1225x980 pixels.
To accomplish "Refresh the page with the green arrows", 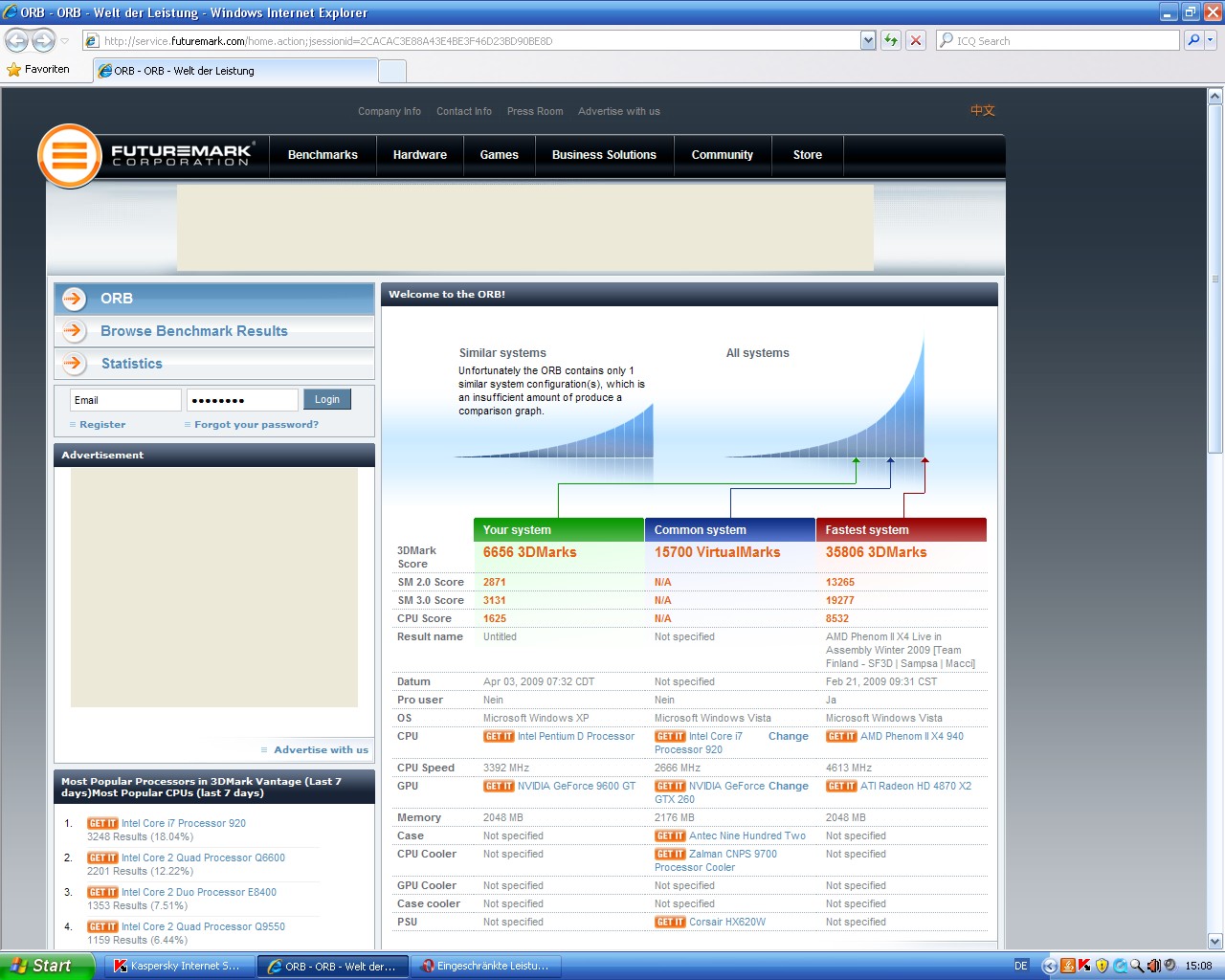I will point(891,40).
